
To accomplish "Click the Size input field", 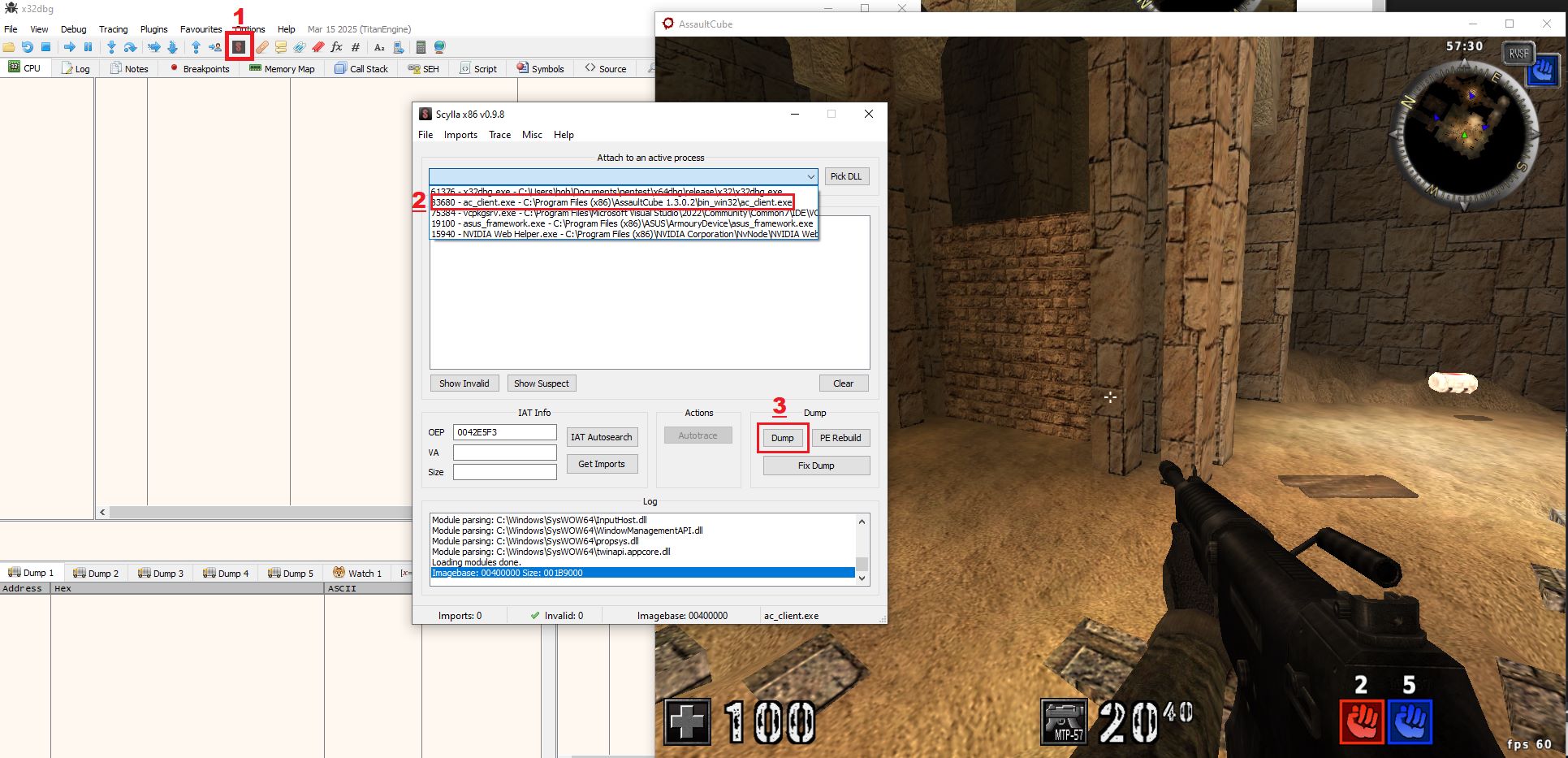I will click(504, 472).
